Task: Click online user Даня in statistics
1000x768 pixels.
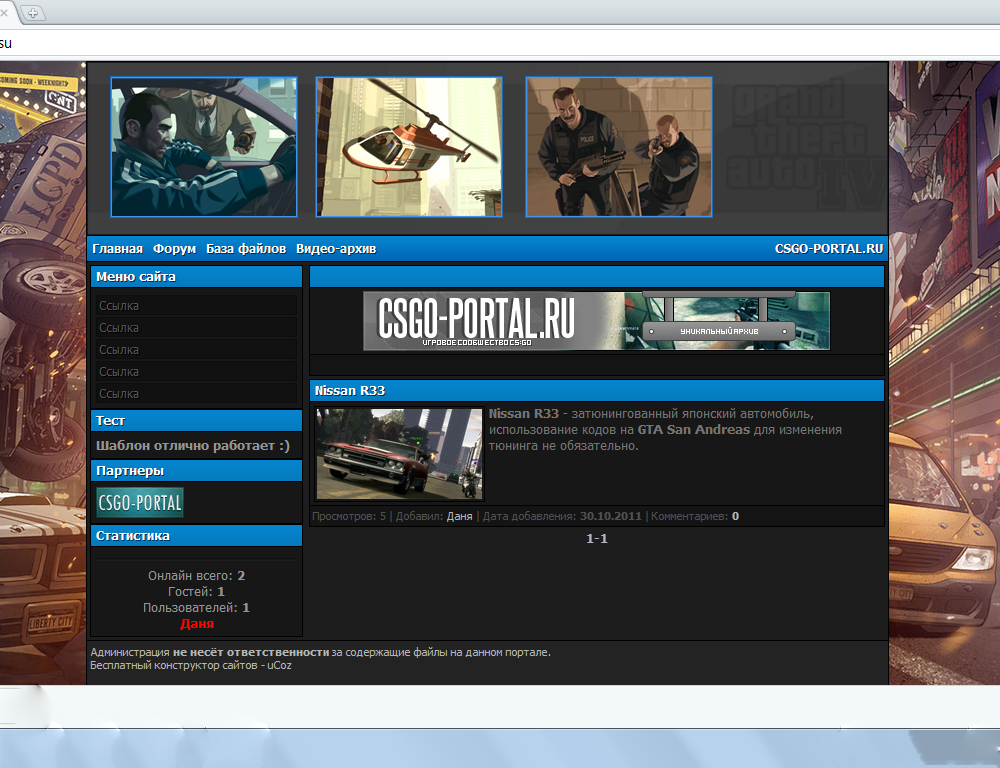Action: [x=196, y=624]
